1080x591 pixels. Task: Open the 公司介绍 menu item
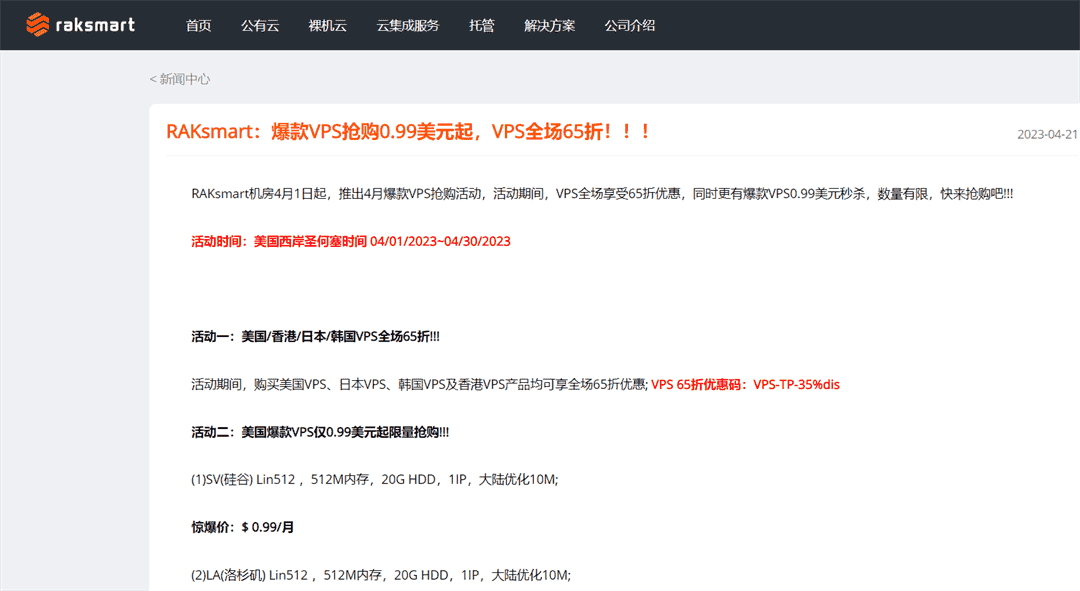[630, 26]
